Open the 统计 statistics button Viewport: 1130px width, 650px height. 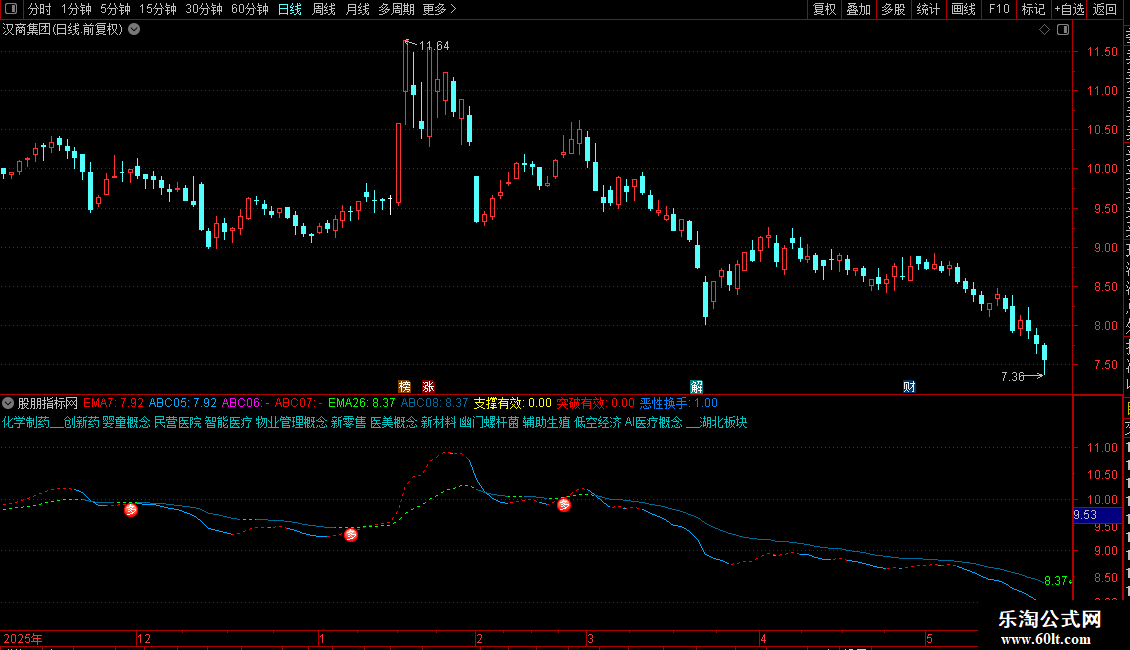(927, 9)
